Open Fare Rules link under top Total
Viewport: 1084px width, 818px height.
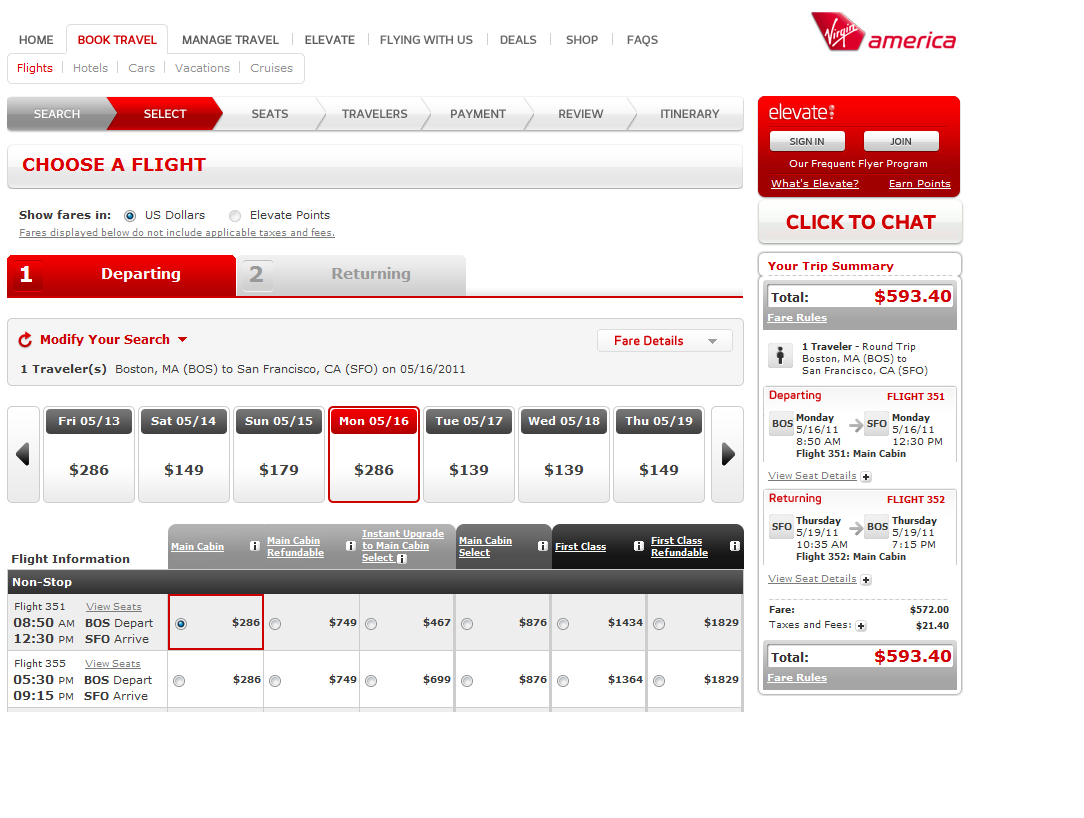(x=796, y=318)
